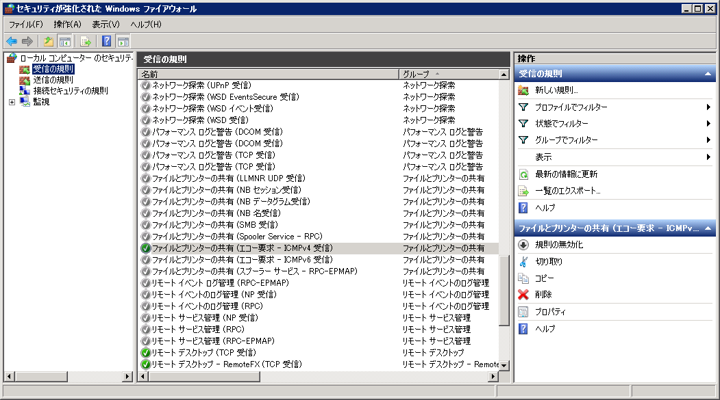Click ヘルプ in the 受信の規則 actions section

[x=545, y=208]
